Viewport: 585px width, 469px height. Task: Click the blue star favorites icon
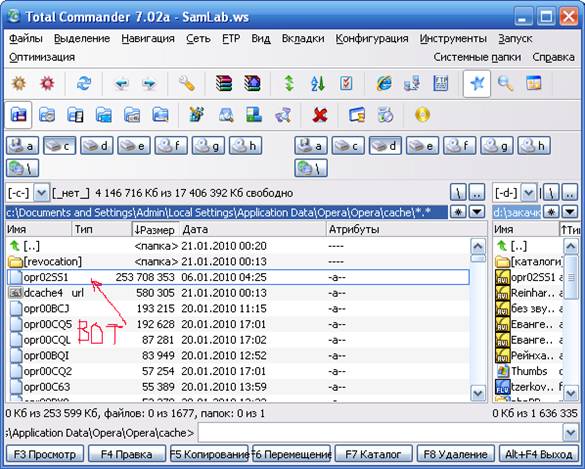point(477,84)
